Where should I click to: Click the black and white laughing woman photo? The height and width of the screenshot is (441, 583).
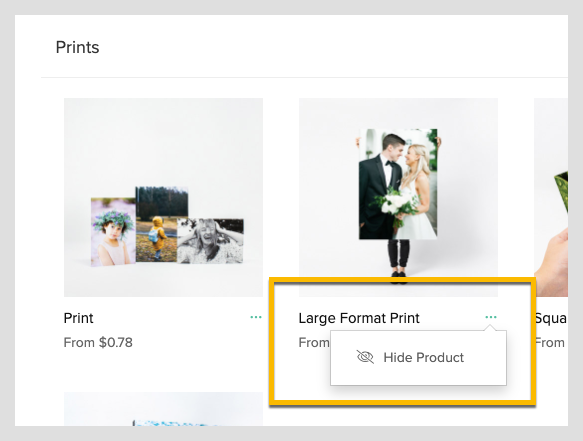pos(210,241)
